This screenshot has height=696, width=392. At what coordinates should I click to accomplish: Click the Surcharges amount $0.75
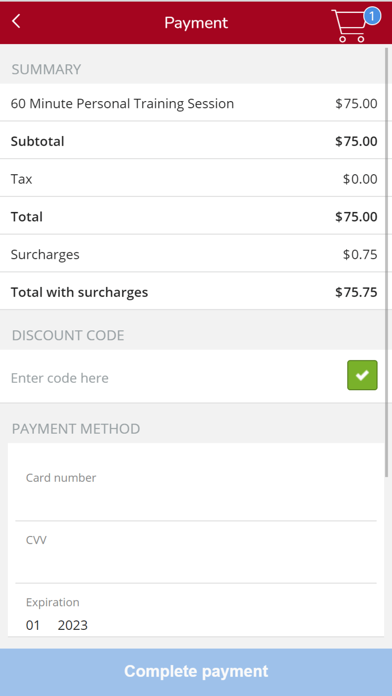360,255
